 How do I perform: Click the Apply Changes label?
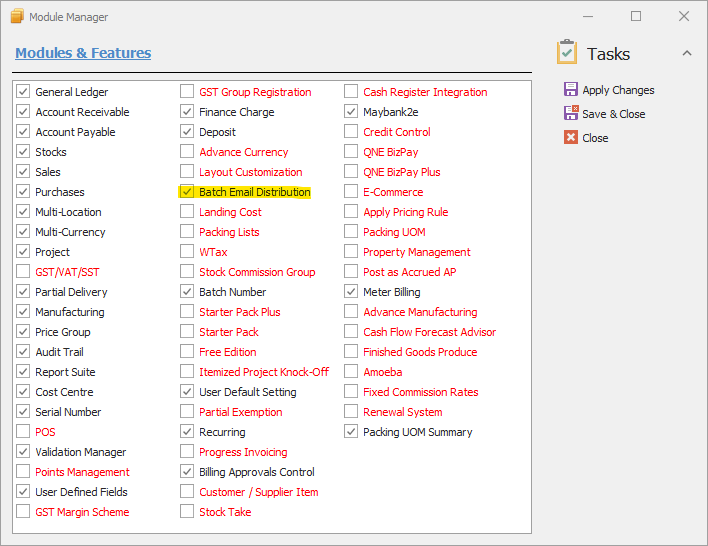[618, 90]
